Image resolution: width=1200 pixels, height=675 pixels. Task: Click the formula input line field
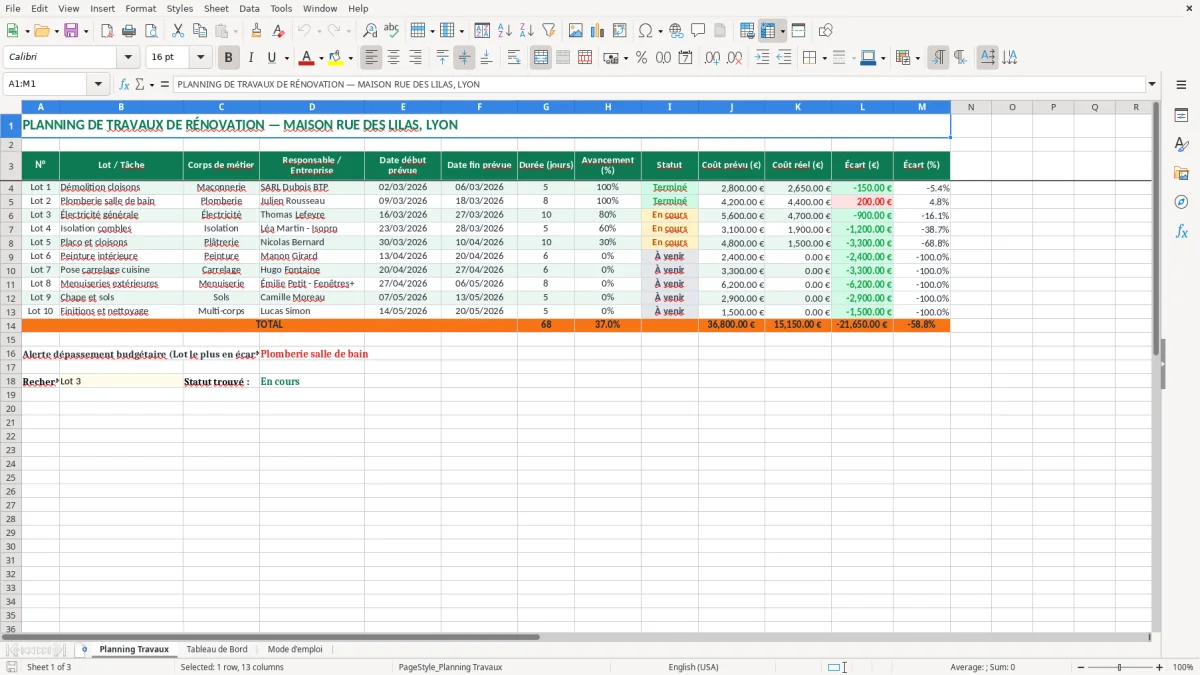(x=659, y=85)
